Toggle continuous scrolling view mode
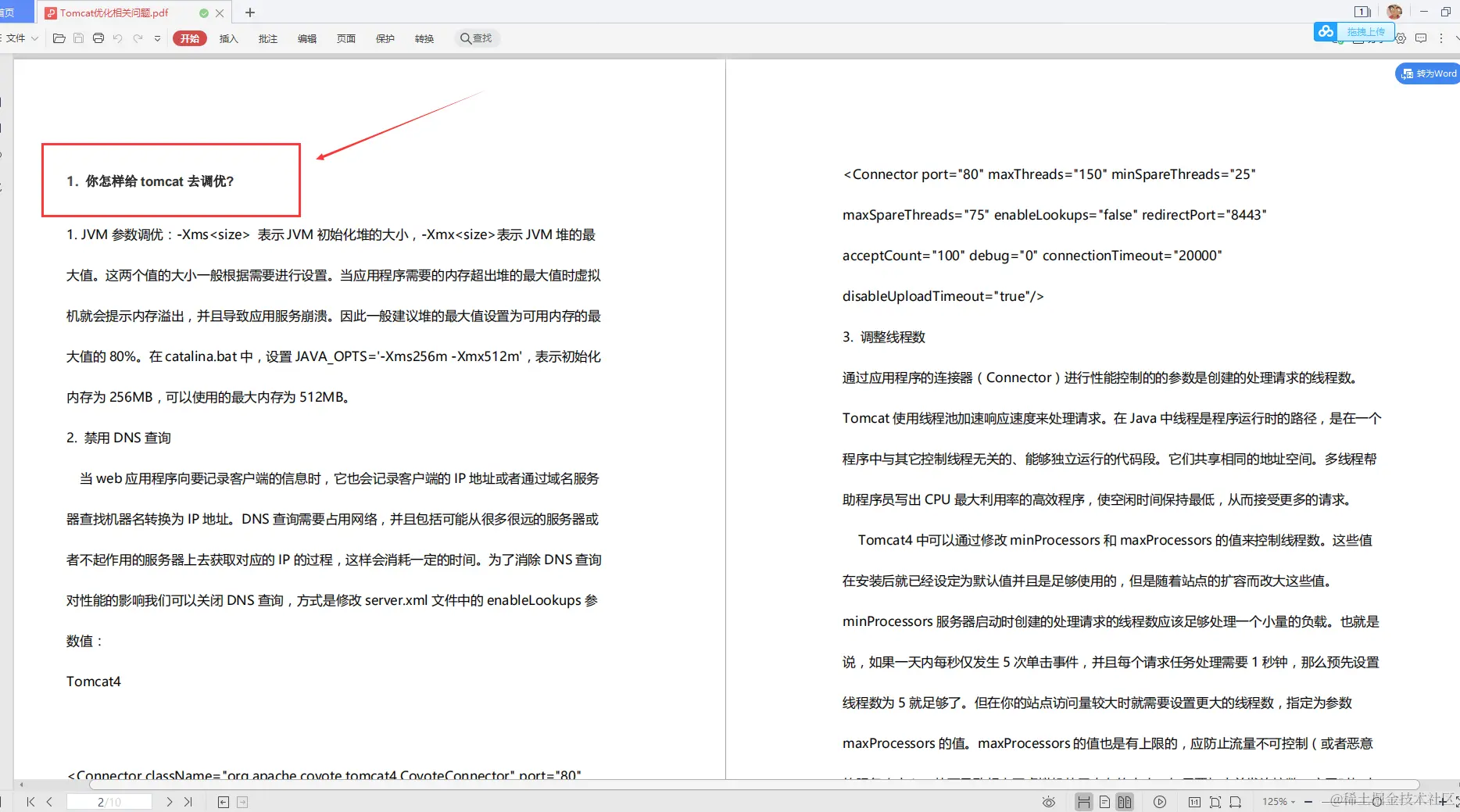Image resolution: width=1460 pixels, height=812 pixels. (1084, 802)
